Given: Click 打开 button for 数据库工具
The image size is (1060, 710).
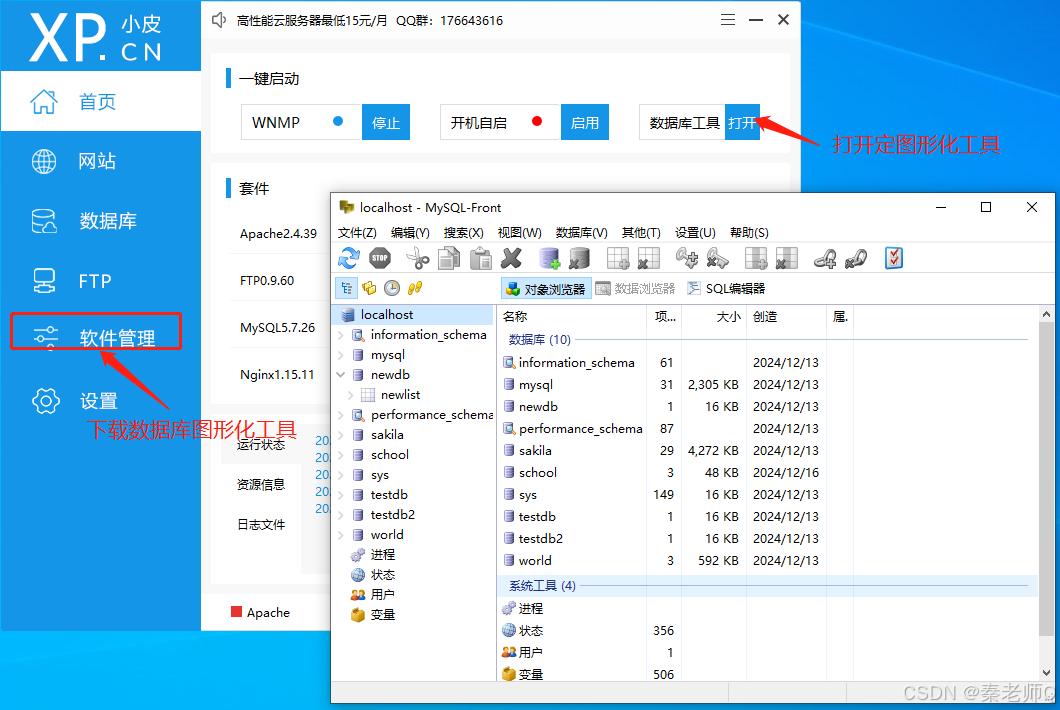Looking at the screenshot, I should pyautogui.click(x=742, y=122).
